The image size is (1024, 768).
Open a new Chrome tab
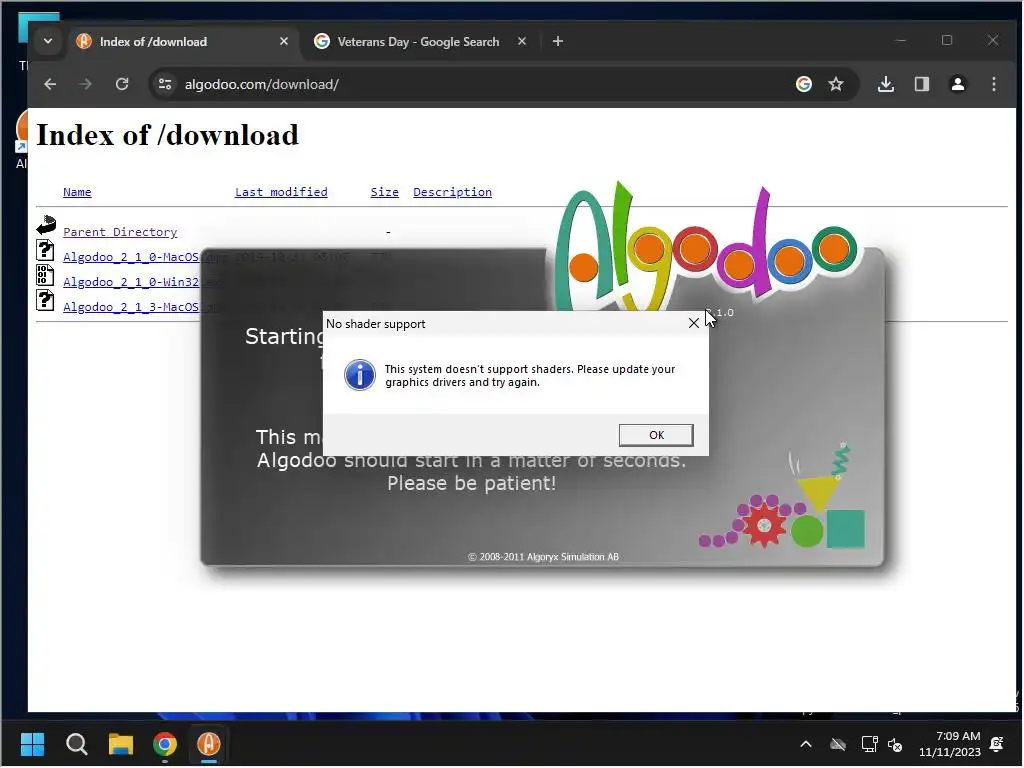558,41
